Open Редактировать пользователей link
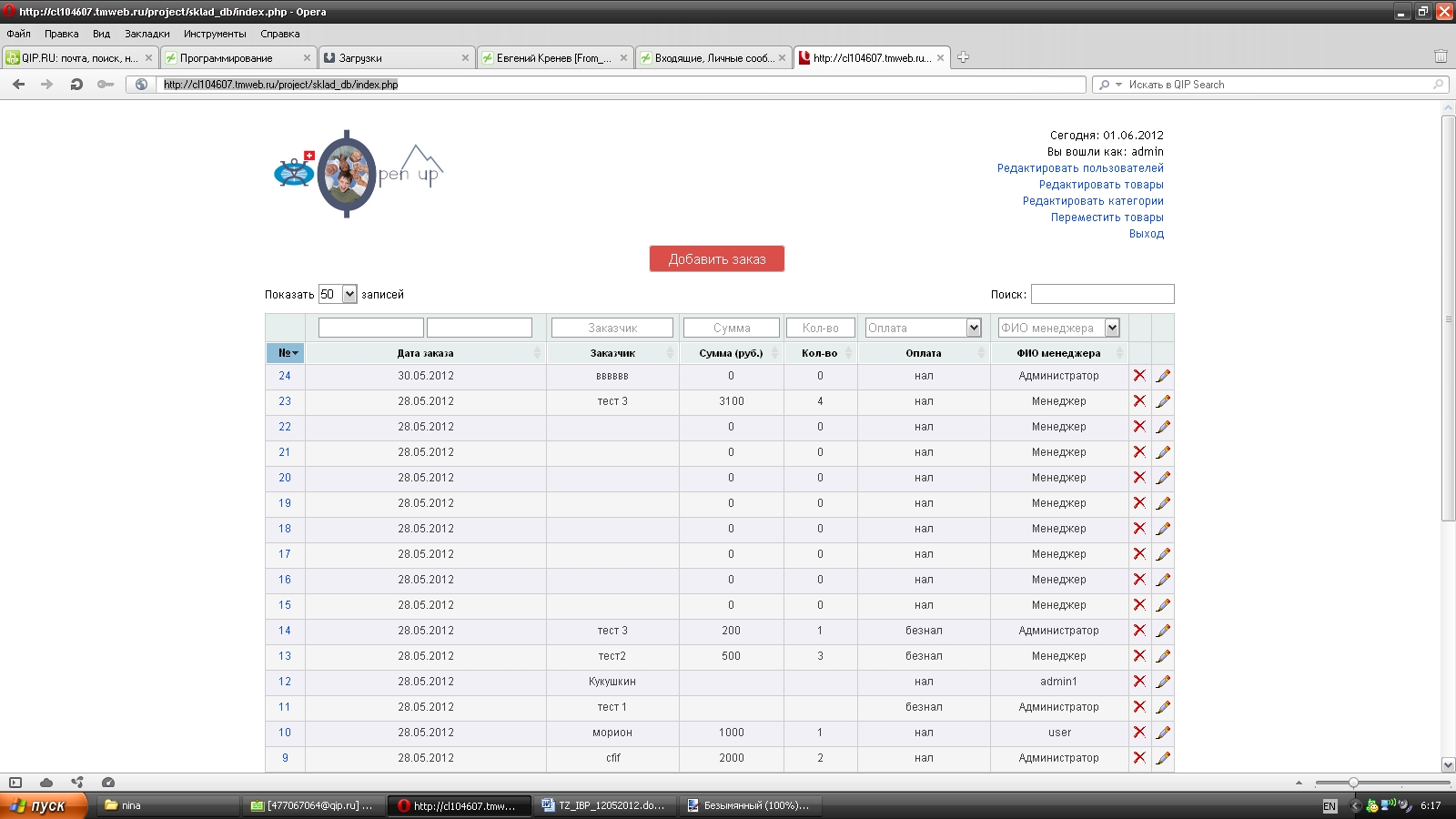 [1080, 168]
